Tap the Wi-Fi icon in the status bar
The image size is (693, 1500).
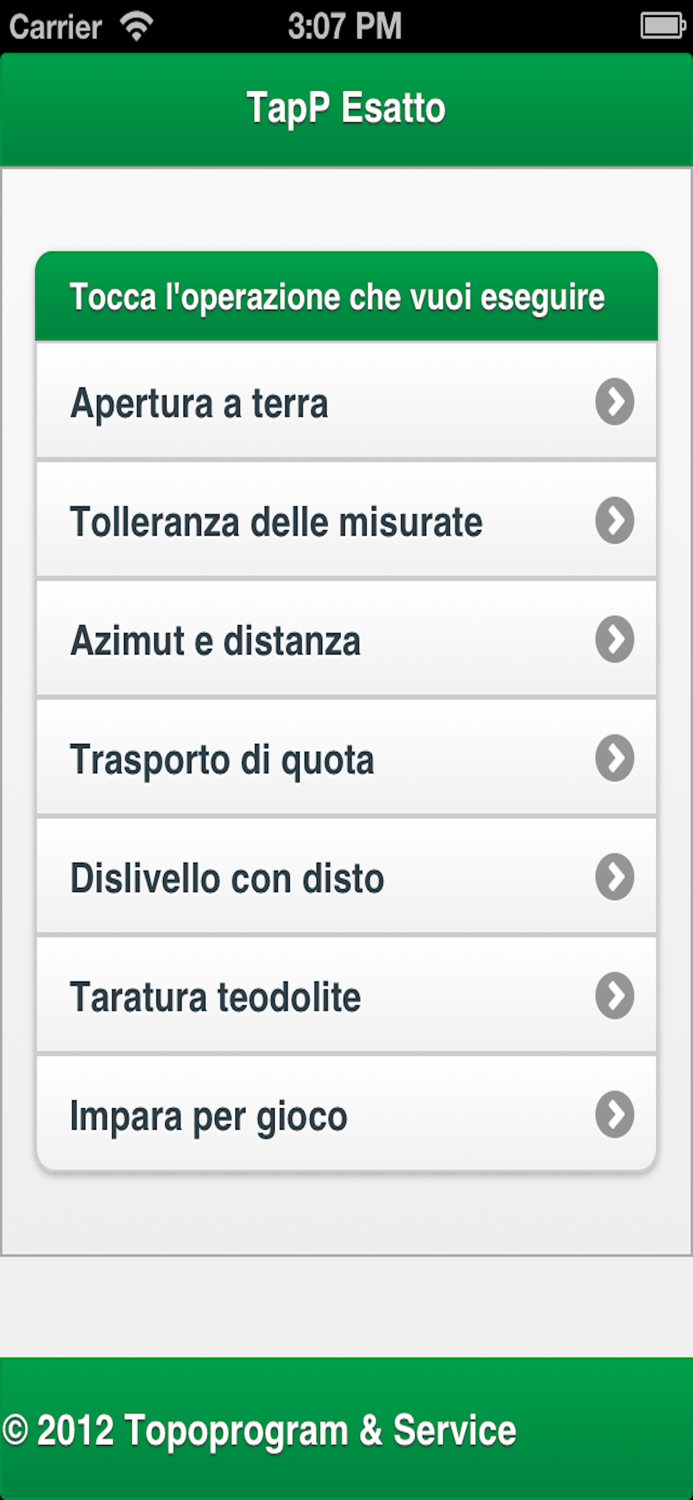136,25
